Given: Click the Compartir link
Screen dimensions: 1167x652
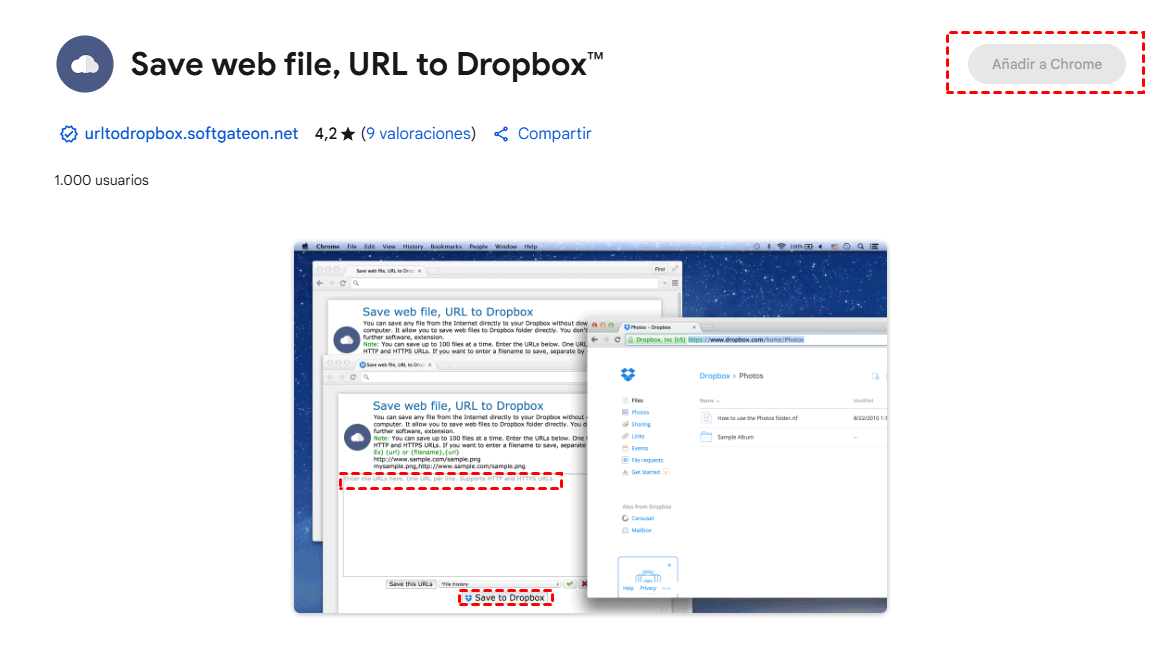Looking at the screenshot, I should (x=554, y=134).
